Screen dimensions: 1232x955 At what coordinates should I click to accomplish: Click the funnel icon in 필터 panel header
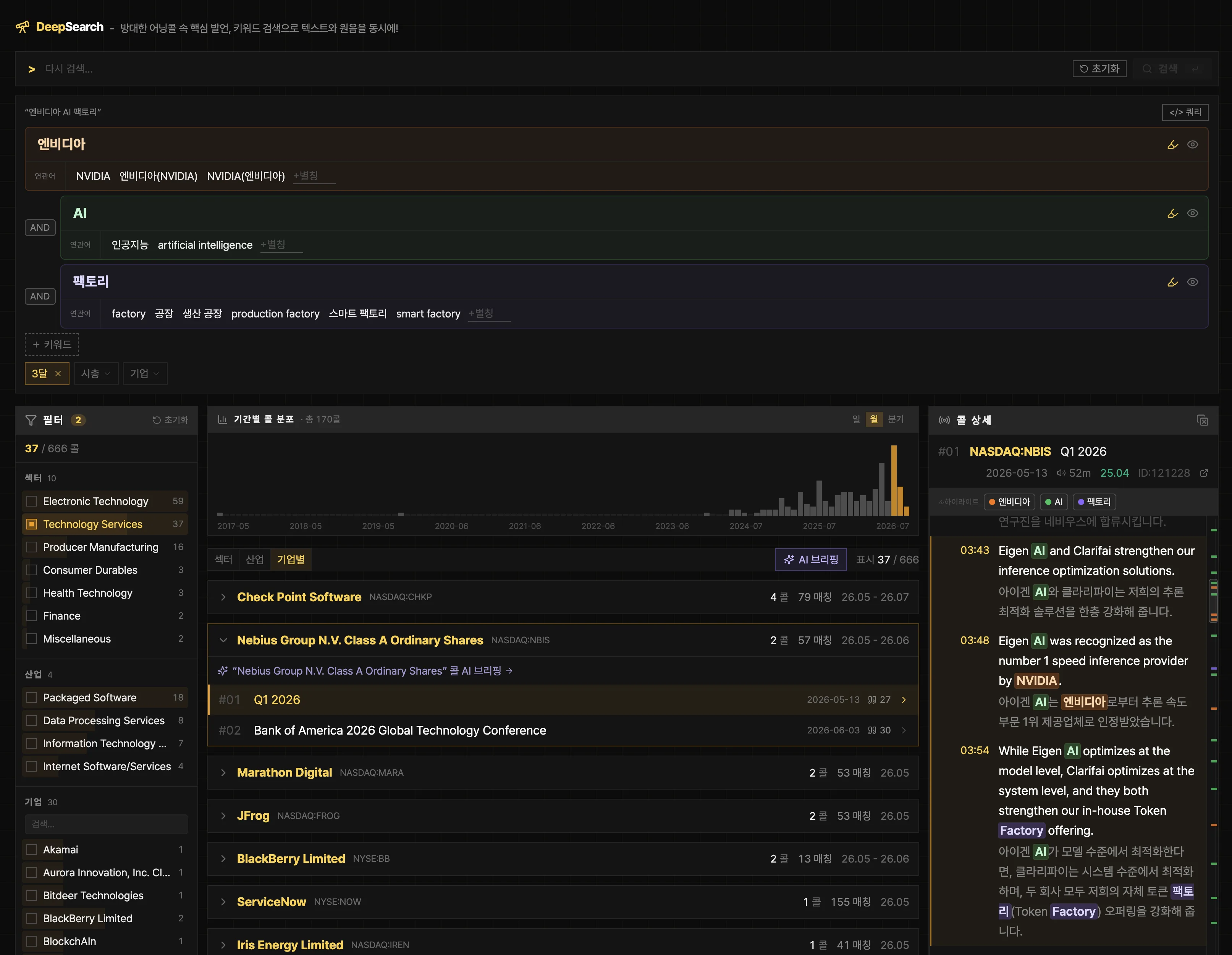point(31,420)
